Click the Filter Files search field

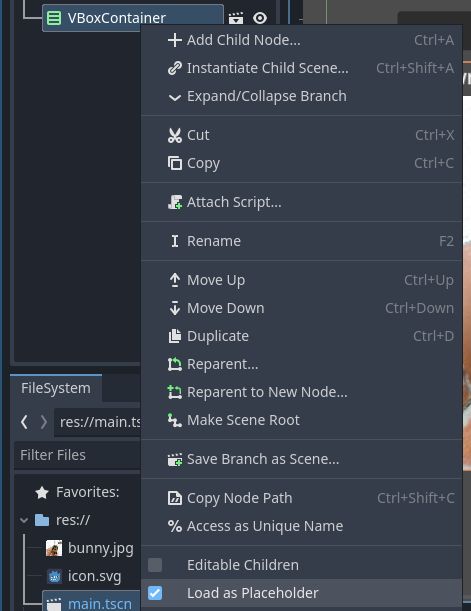point(77,455)
